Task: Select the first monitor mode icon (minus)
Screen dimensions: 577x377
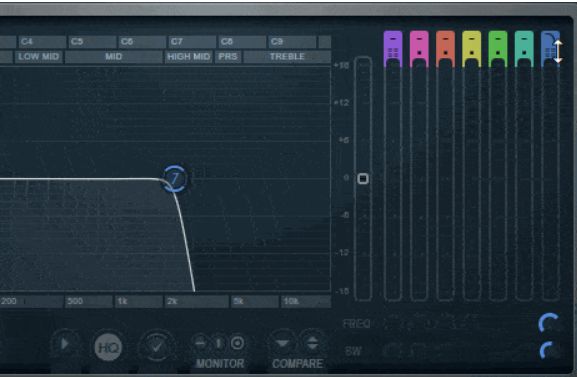Action: pos(201,343)
